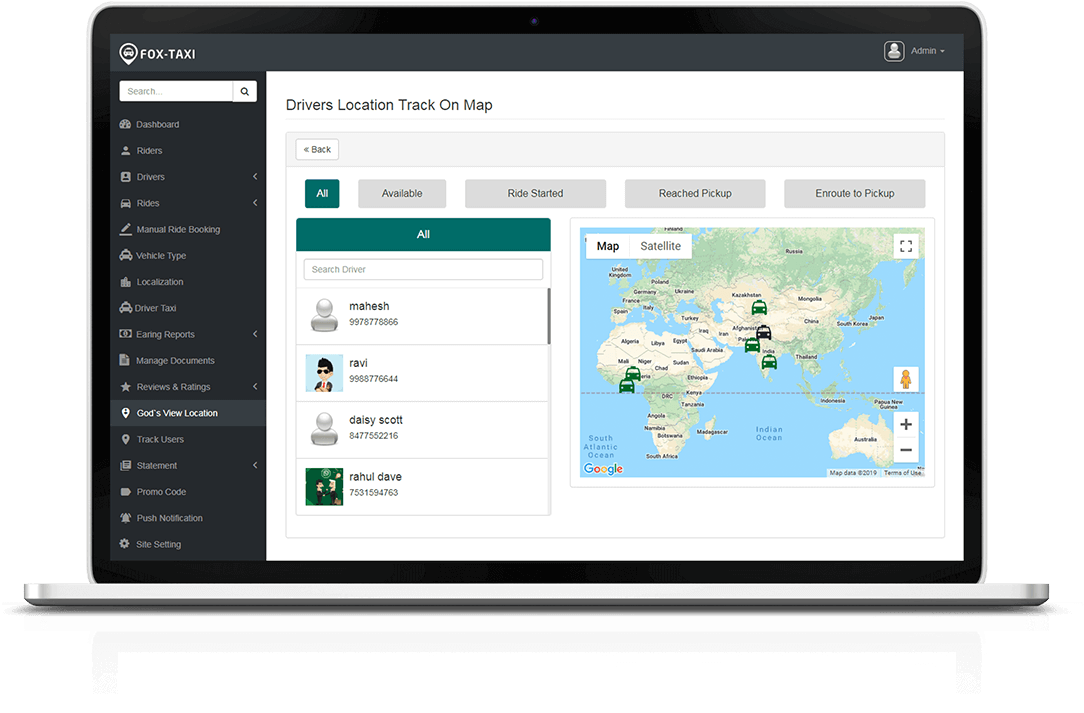Click the black taxi marker on map
The width and height of the screenshot is (1084, 713).
pos(764,332)
